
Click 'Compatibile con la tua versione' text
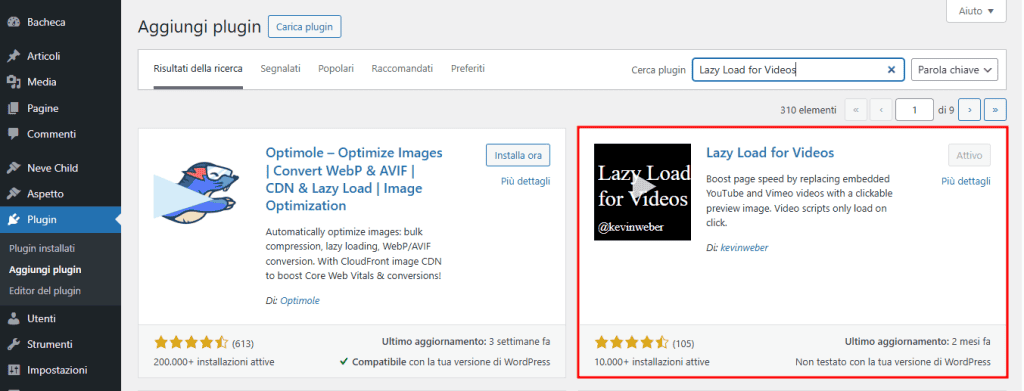point(451,362)
